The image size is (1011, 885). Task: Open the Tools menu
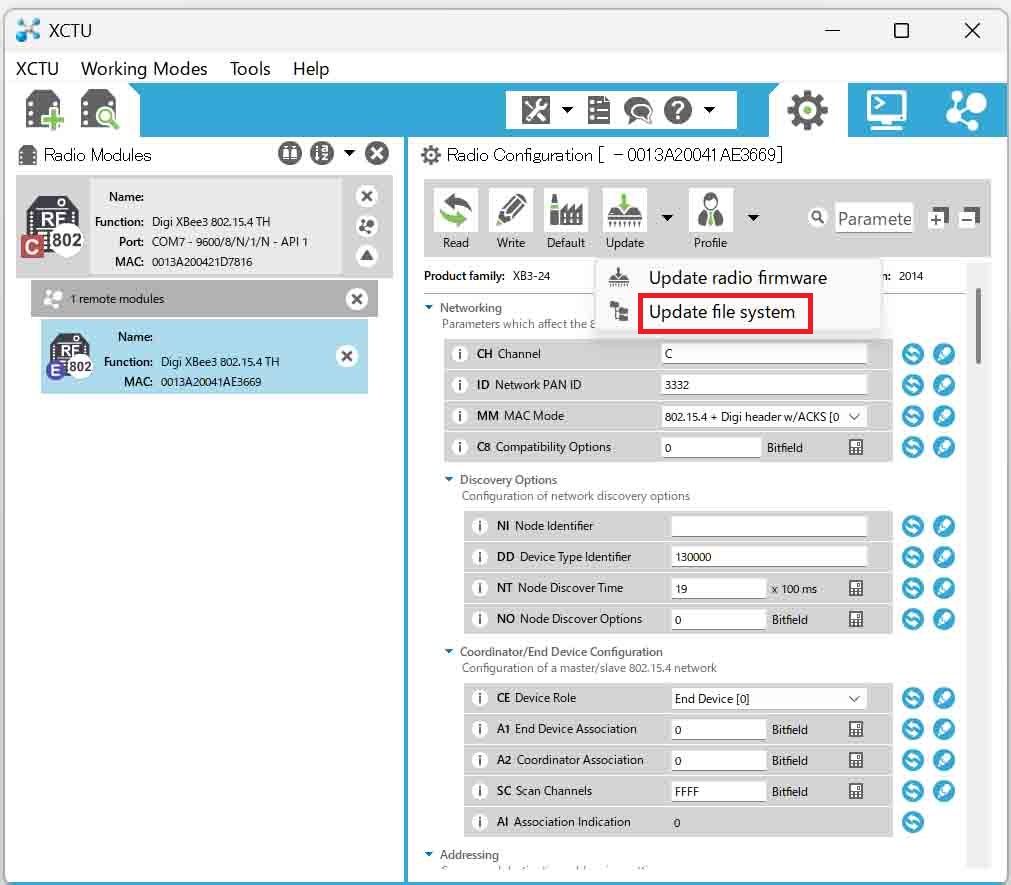(x=250, y=69)
